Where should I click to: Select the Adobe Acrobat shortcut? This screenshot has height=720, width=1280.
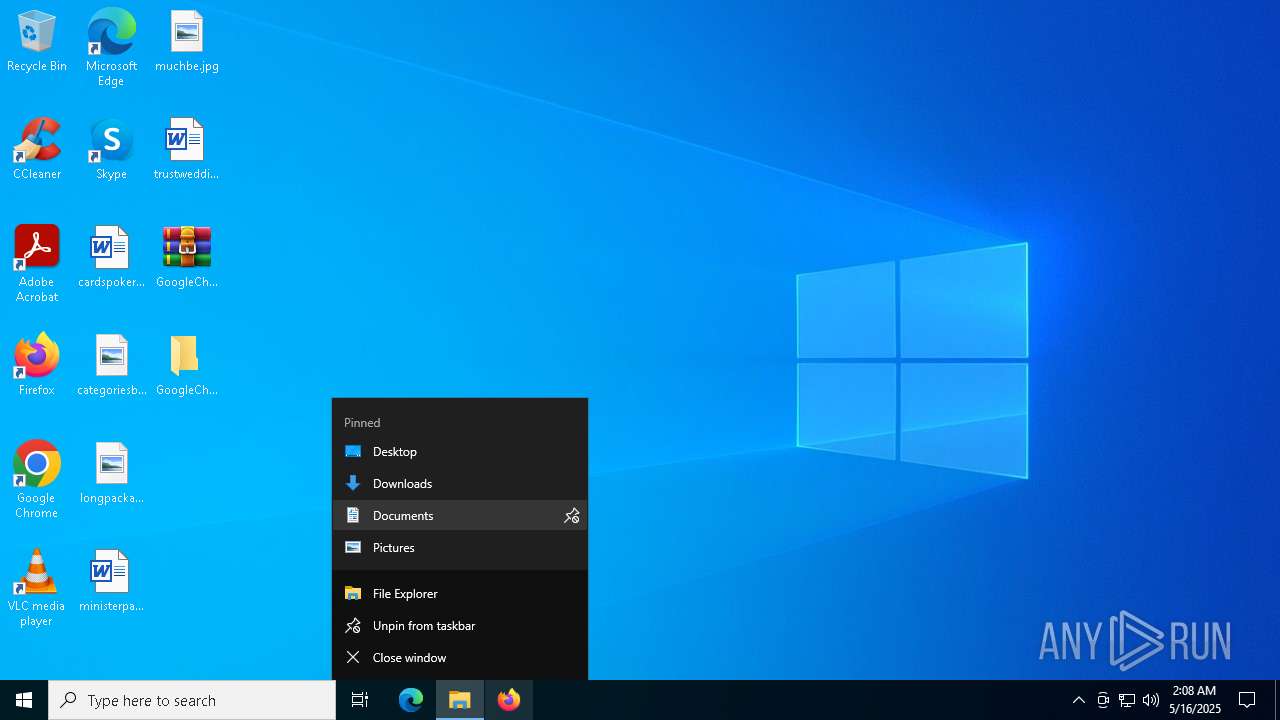(37, 264)
